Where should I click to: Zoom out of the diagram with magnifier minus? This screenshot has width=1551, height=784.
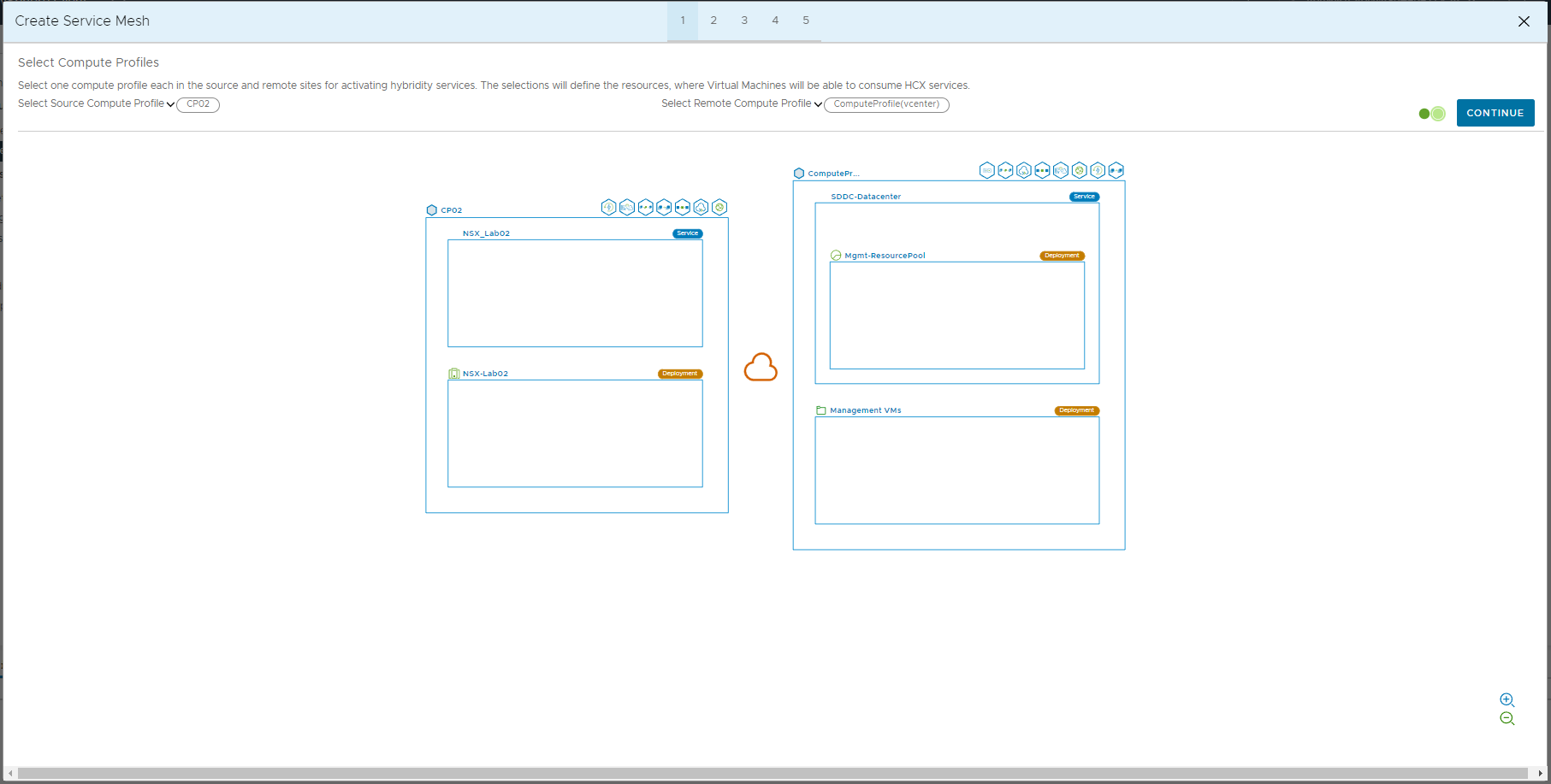(1507, 719)
